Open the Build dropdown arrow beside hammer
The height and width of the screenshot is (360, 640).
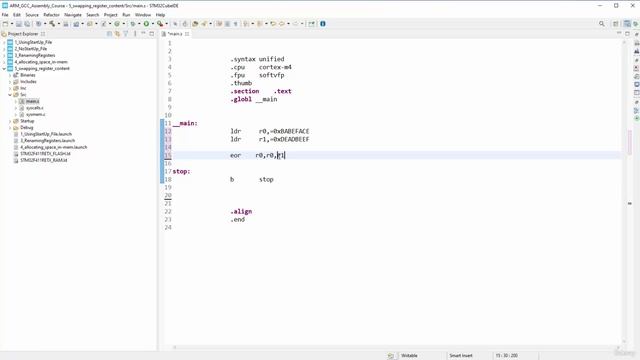coord(59,24)
